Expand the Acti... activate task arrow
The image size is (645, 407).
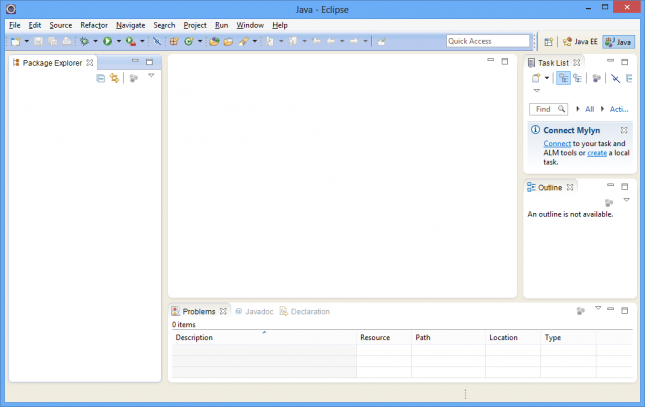(x=602, y=109)
